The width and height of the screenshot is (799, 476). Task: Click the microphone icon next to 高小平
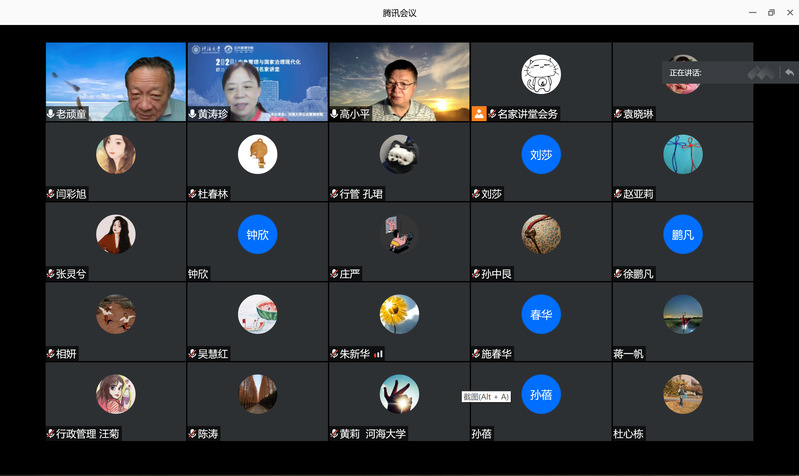[334, 114]
